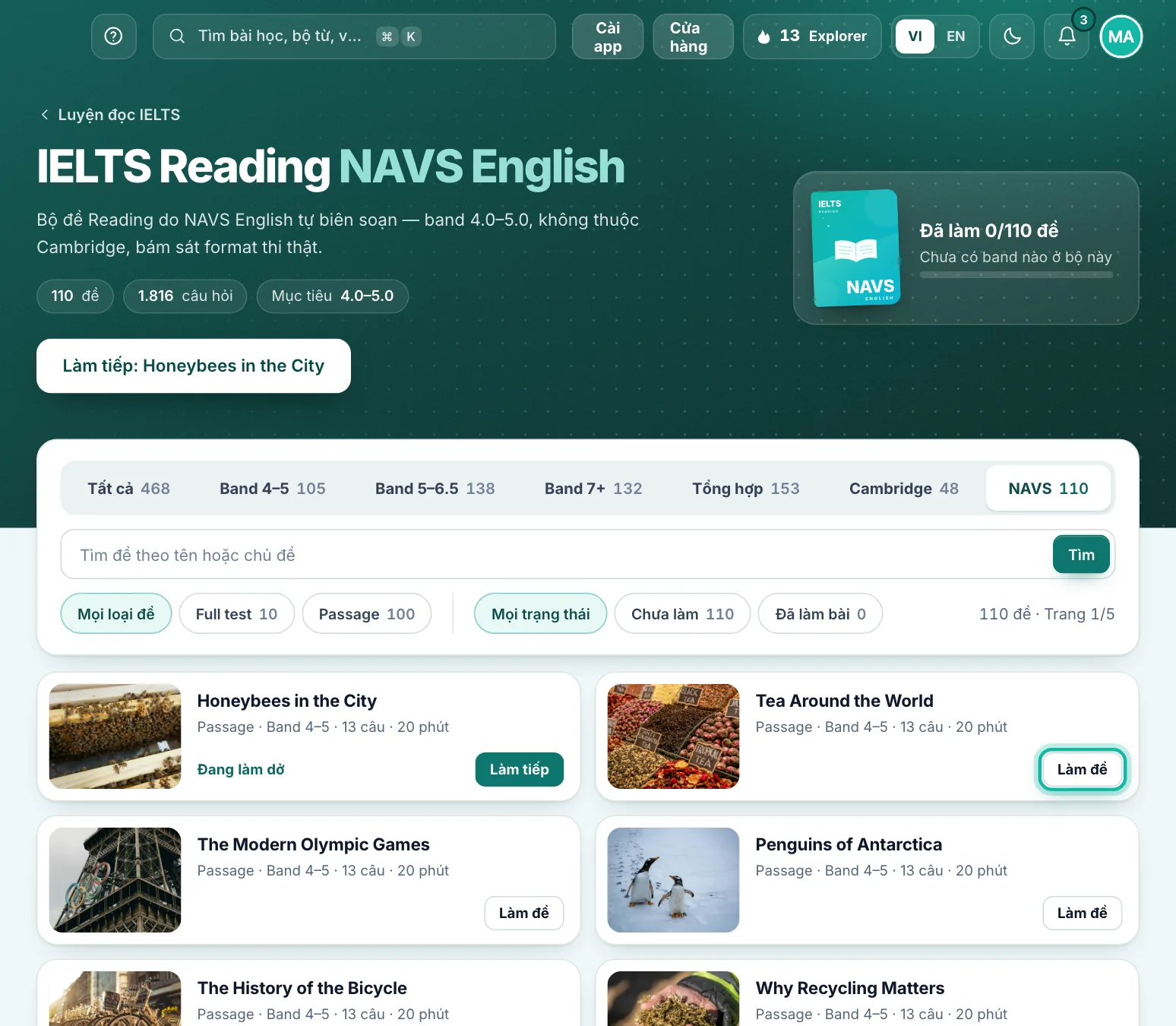Switch language to EN

[956, 36]
